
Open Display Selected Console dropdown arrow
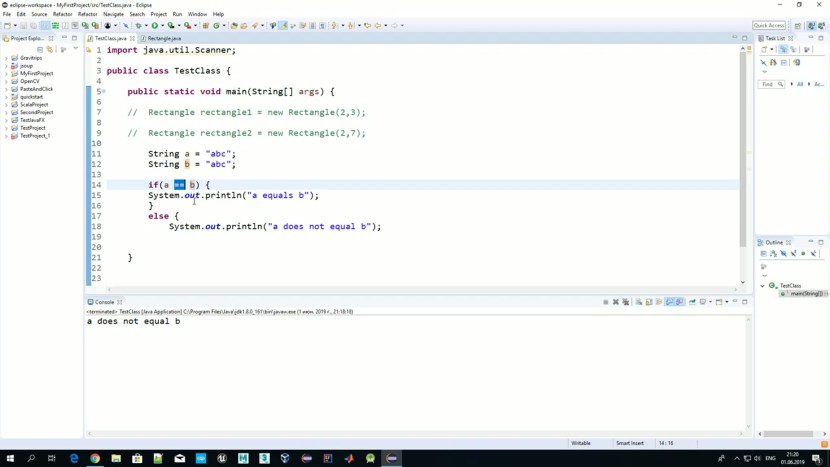[x=710, y=302]
